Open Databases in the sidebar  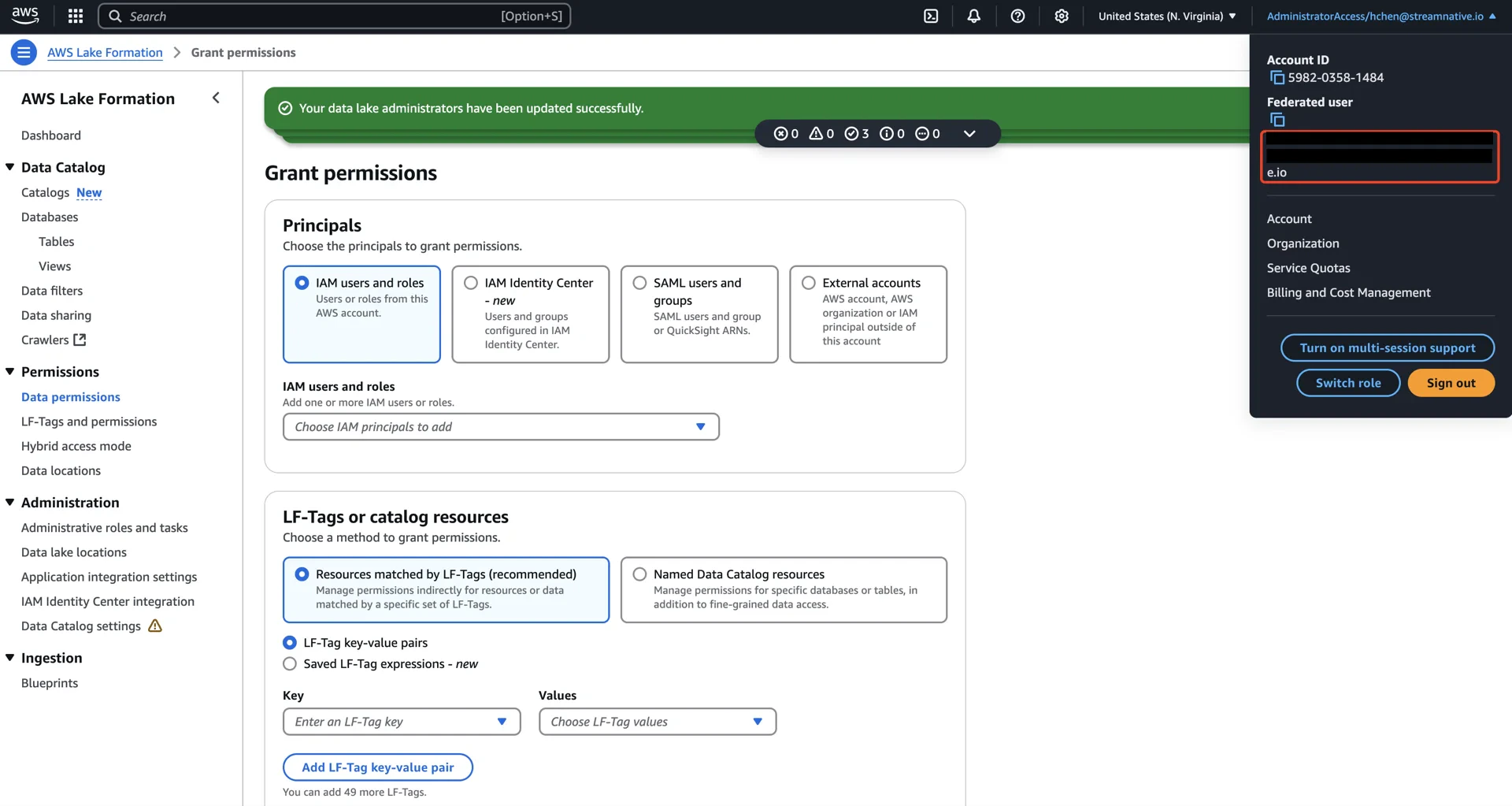coord(50,217)
